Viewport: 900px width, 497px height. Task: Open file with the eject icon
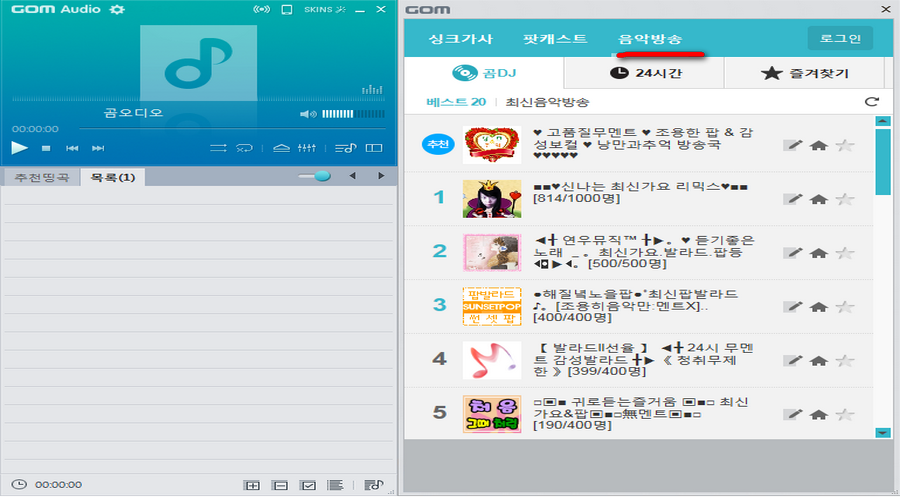[x=281, y=148]
